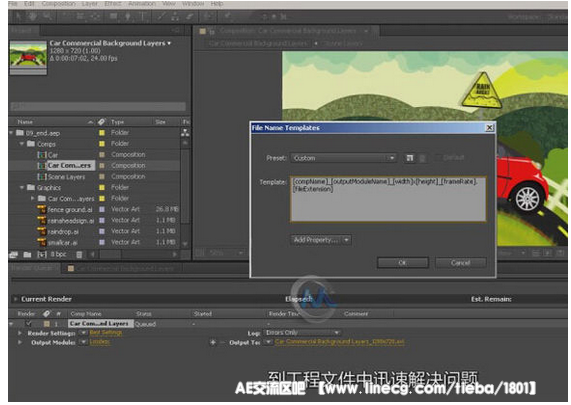Open the Lossless output module link
Image resolution: width=571 pixels, height=405 pixels.
(100, 342)
